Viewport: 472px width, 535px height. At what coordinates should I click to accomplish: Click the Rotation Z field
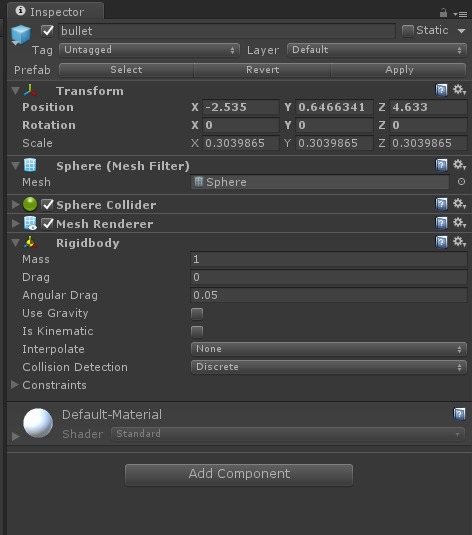(428, 125)
